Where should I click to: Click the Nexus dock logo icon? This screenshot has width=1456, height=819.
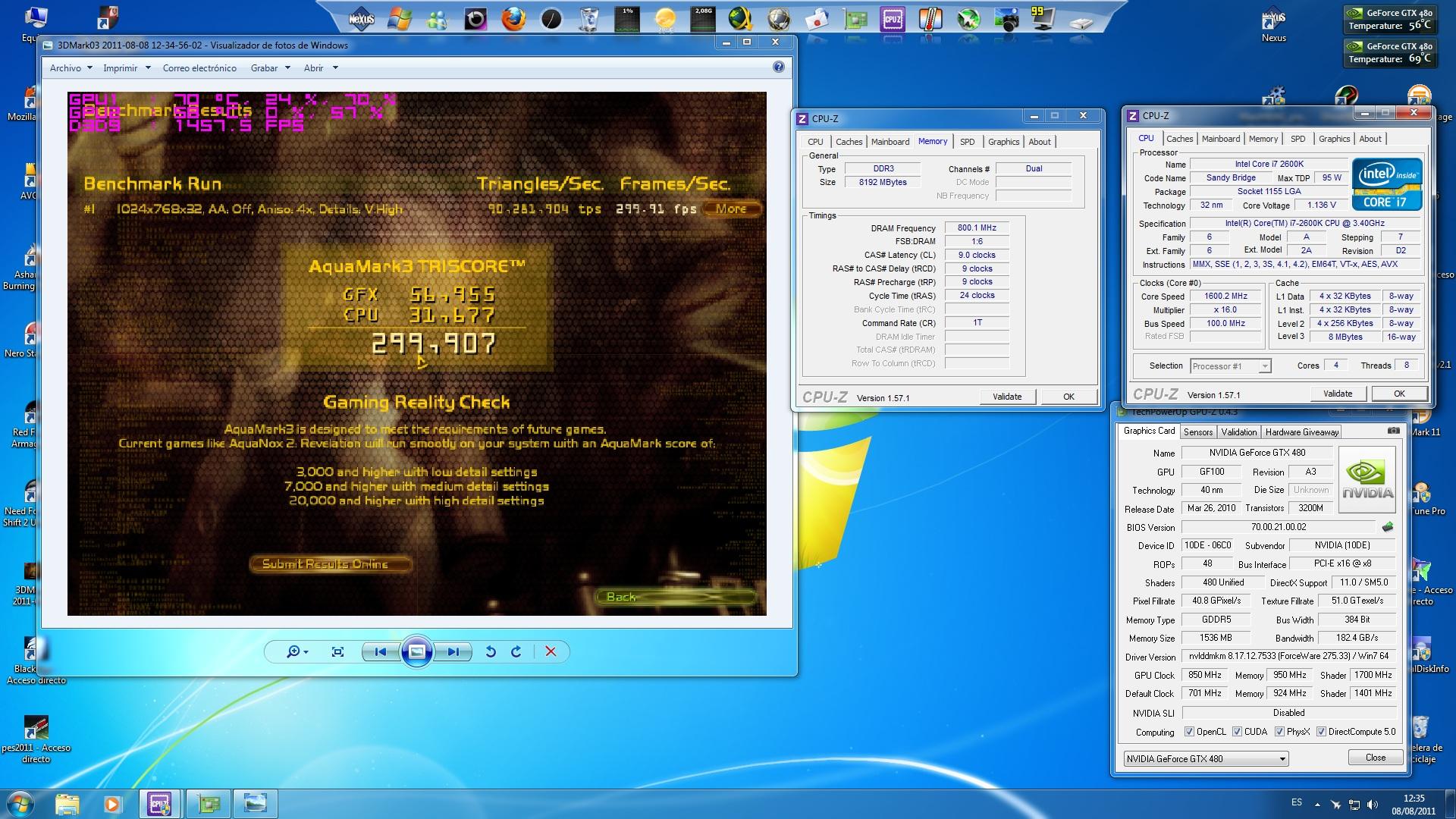tap(362, 19)
